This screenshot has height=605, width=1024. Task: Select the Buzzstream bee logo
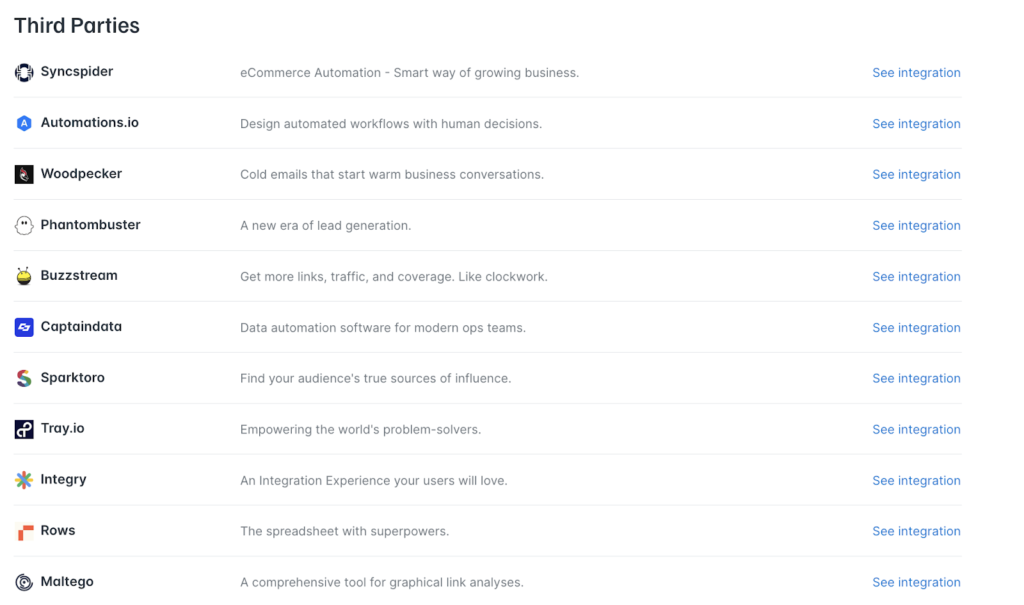click(22, 276)
